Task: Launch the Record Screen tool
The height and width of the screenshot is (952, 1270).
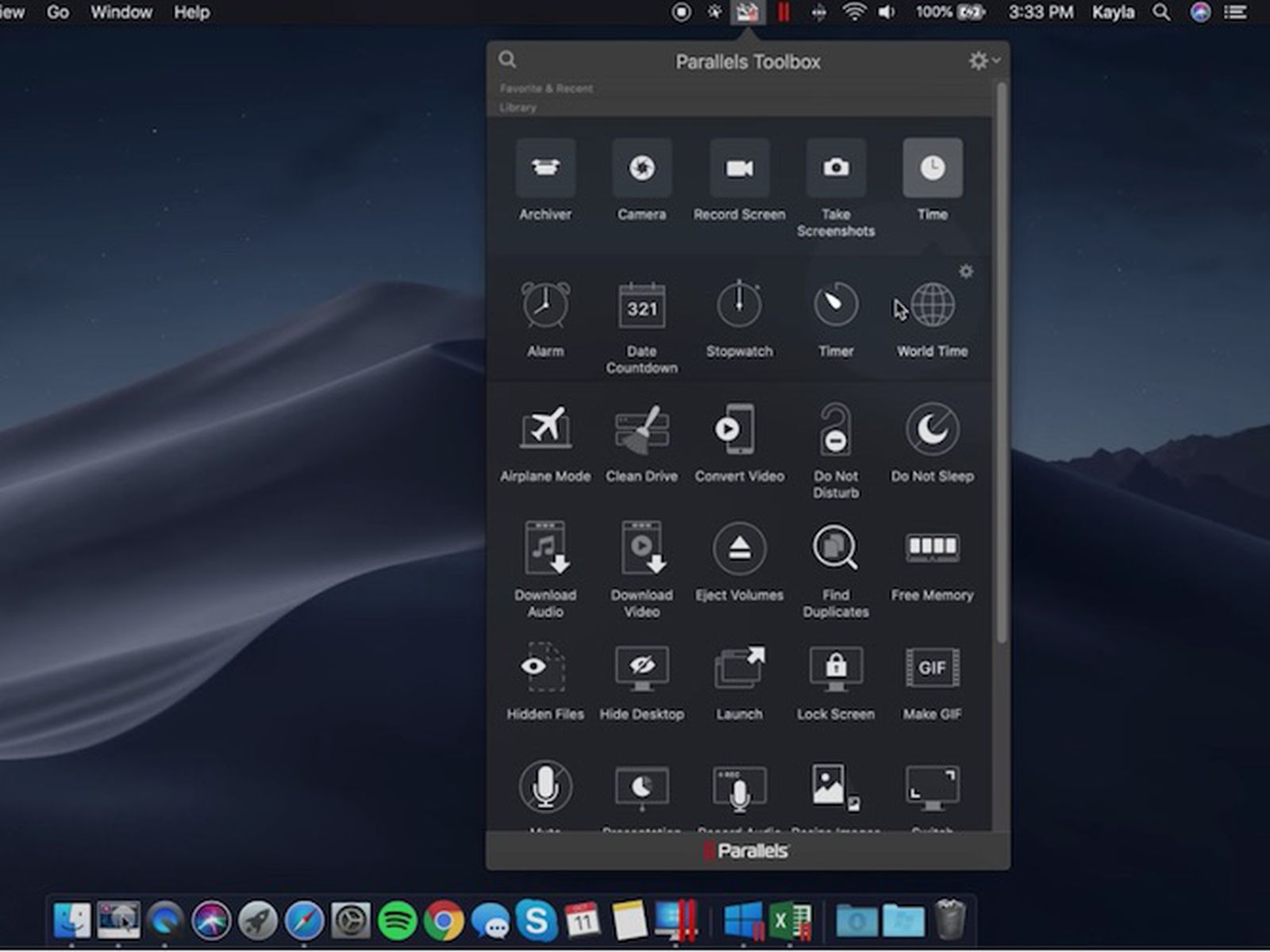Action: coord(739,168)
